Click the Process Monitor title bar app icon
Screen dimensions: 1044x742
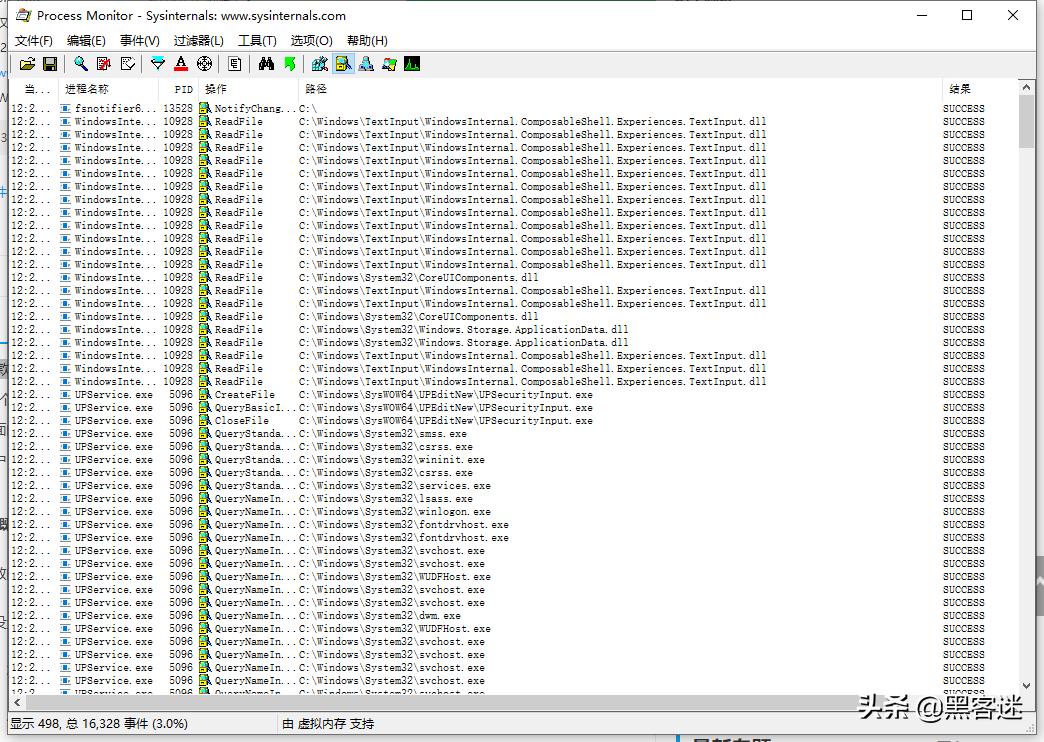click(23, 15)
